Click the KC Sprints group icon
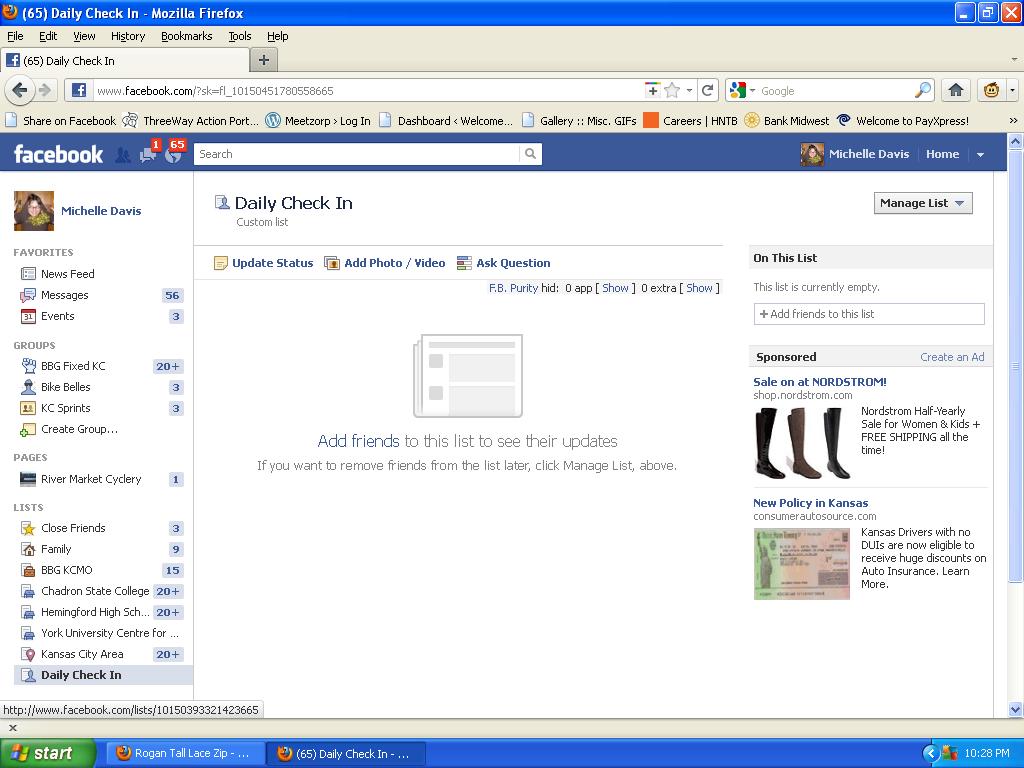This screenshot has width=1024, height=768. 28,408
